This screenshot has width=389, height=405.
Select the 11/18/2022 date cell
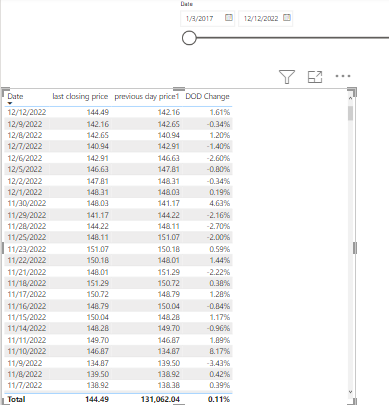tap(27, 283)
